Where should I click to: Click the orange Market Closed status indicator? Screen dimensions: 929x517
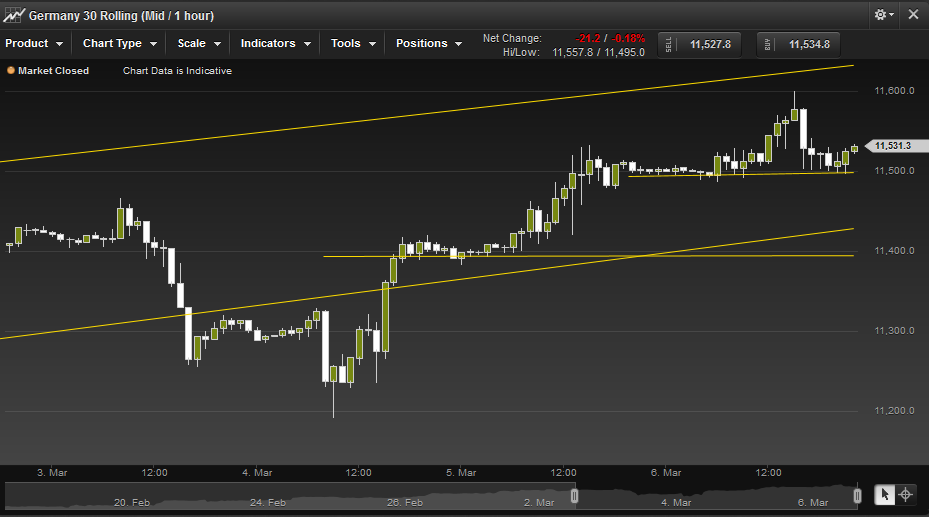click(11, 70)
